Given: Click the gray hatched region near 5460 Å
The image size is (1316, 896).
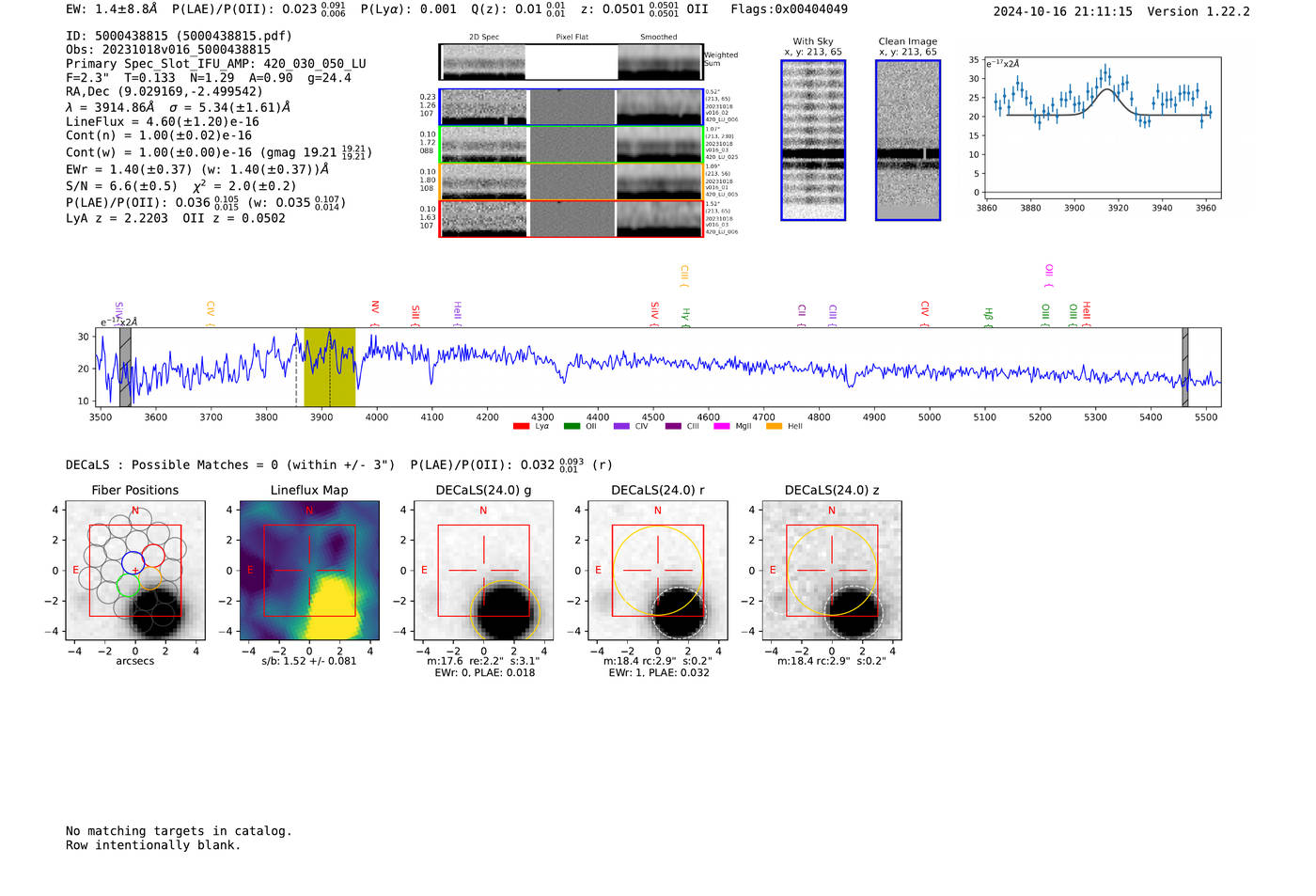Looking at the screenshot, I should coord(1185,368).
